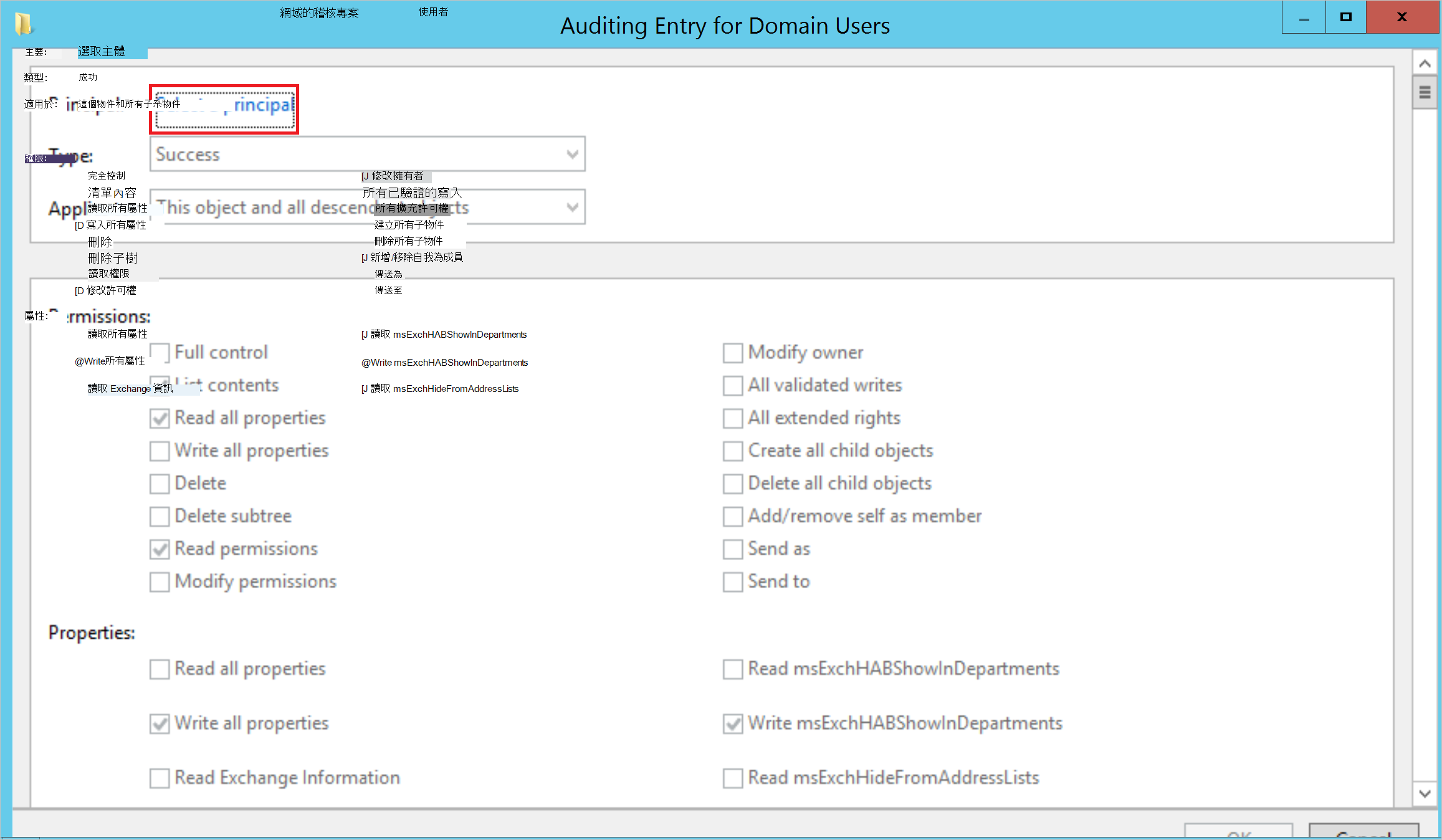This screenshot has height=840, width=1442.
Task: Click the 'Add/remove self as member' icon option
Action: point(733,516)
